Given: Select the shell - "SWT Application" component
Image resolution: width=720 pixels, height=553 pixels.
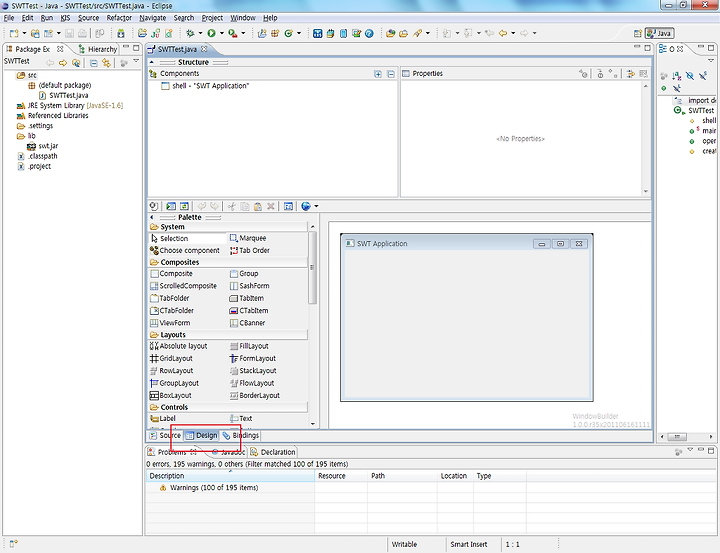Looking at the screenshot, I should point(205,86).
